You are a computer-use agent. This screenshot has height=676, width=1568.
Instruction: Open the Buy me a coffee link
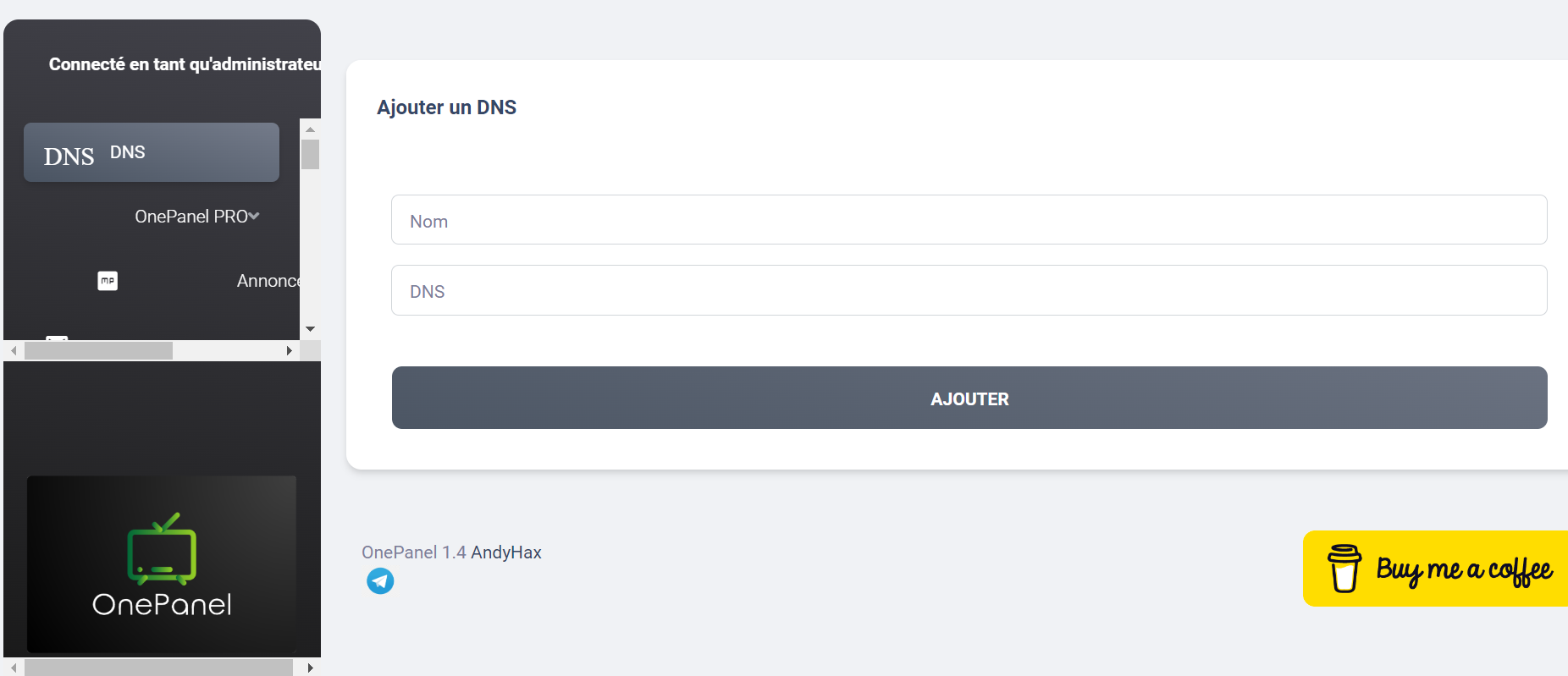(1462, 569)
